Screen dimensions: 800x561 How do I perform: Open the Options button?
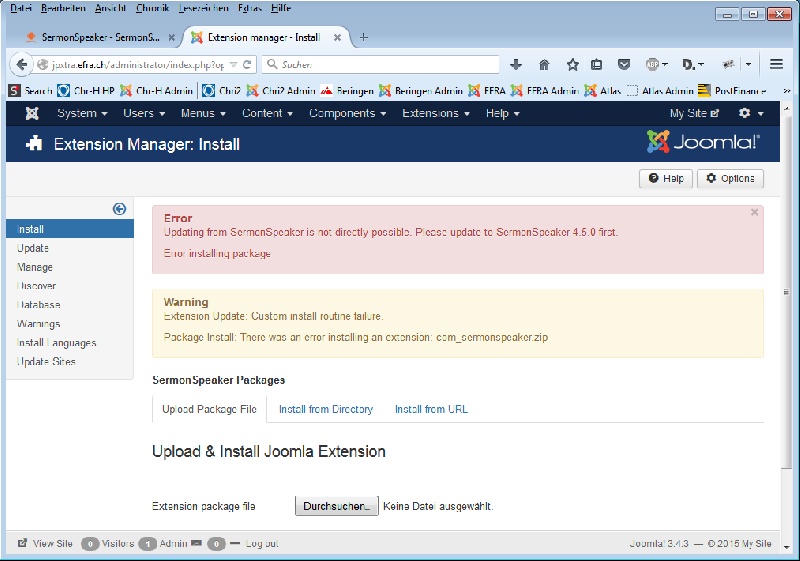pyautogui.click(x=730, y=178)
